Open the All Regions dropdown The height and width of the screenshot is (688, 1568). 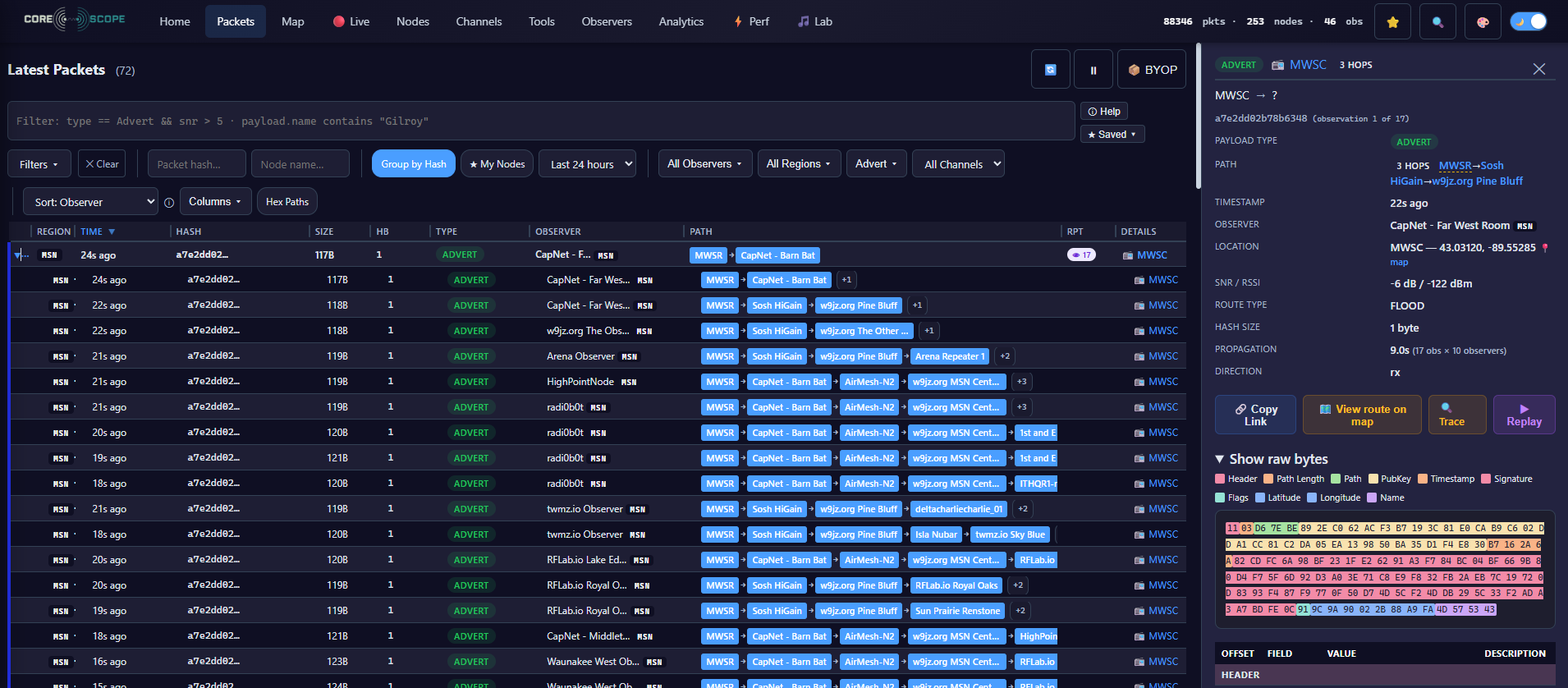(x=799, y=164)
